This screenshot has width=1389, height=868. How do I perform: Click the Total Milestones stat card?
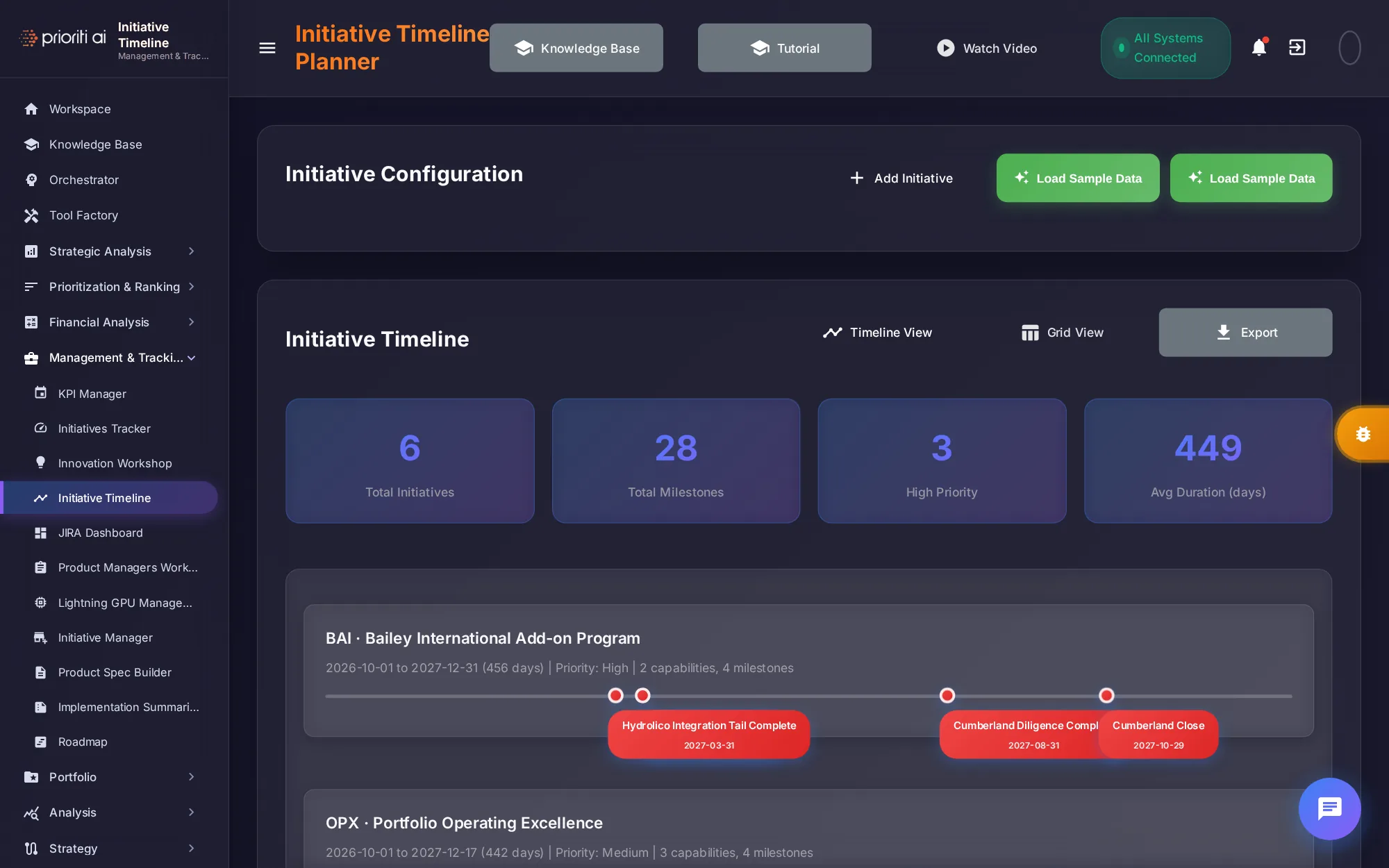[x=676, y=461]
